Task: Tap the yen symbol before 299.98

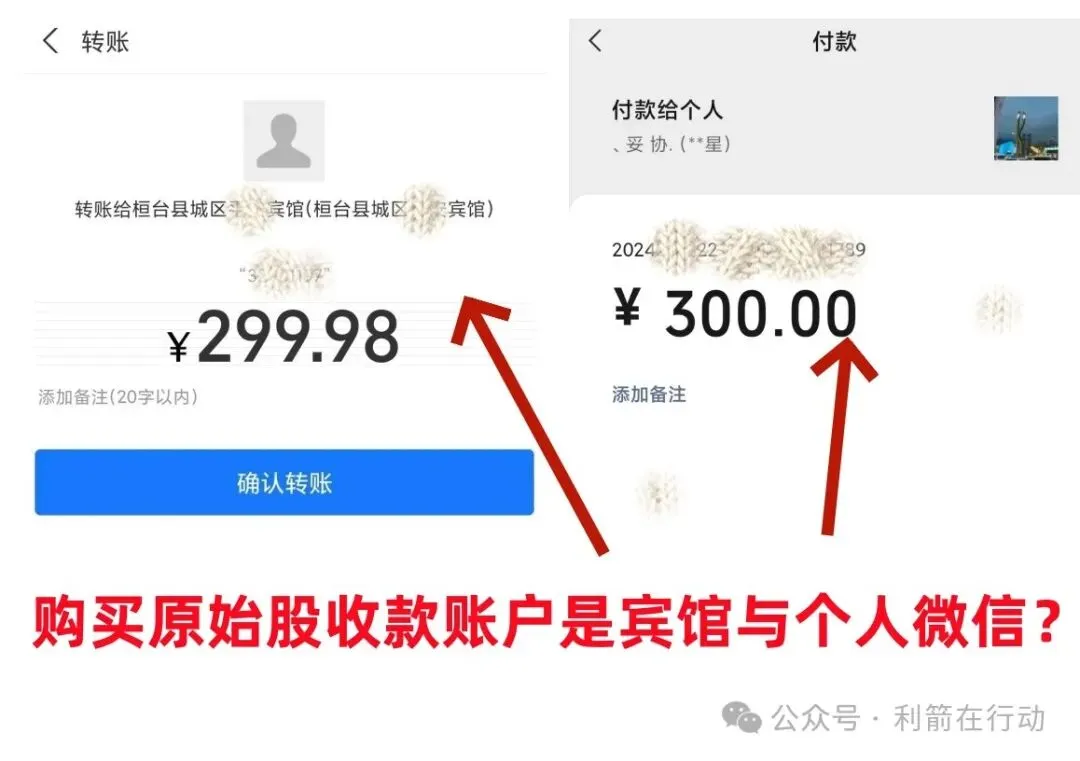Action: point(178,346)
